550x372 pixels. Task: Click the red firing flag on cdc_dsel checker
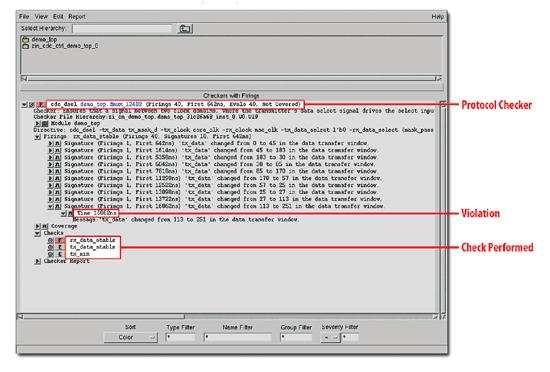pyautogui.click(x=41, y=104)
